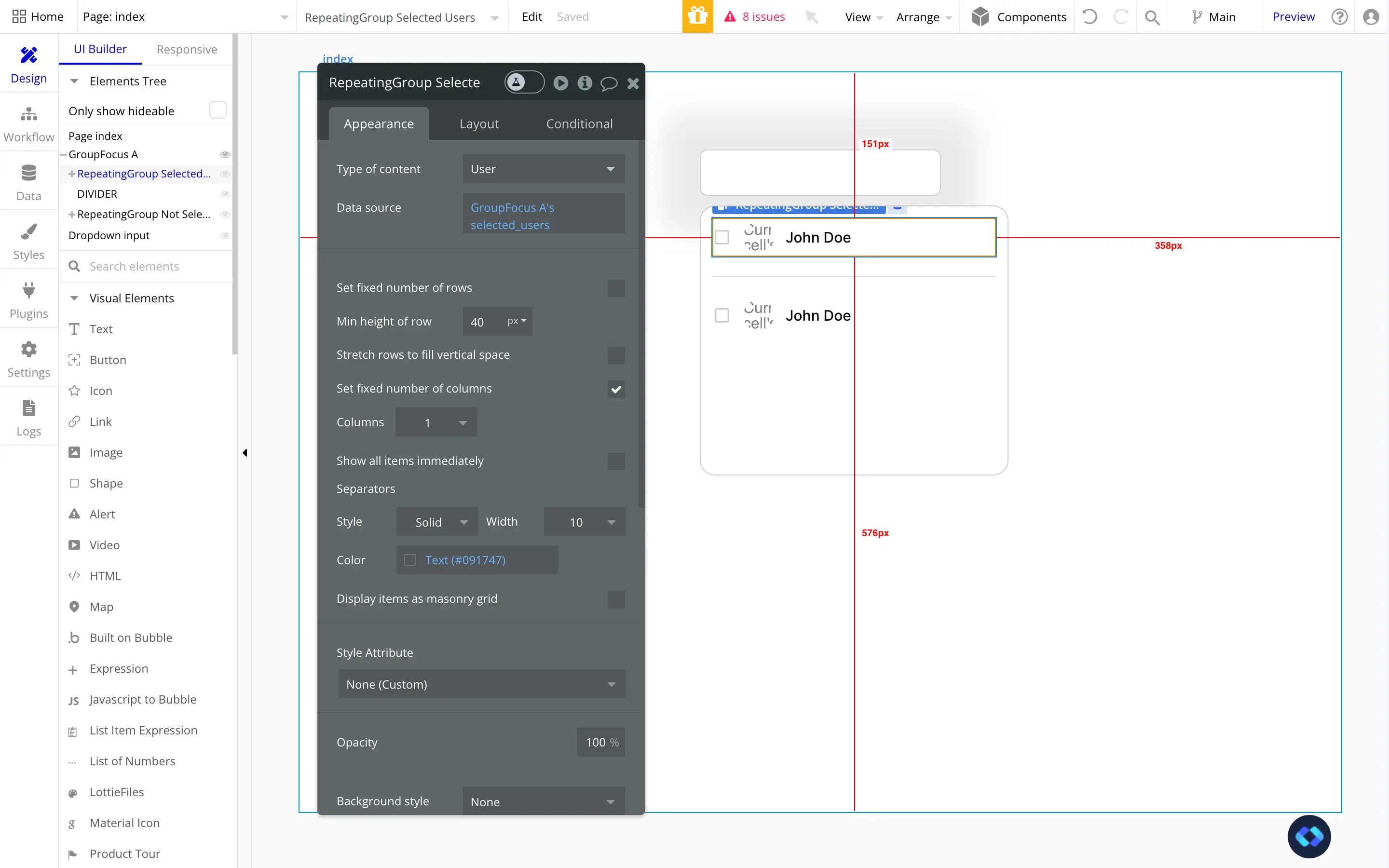1389x868 pixels.
Task: Switch to the Layout tab
Action: point(479,123)
